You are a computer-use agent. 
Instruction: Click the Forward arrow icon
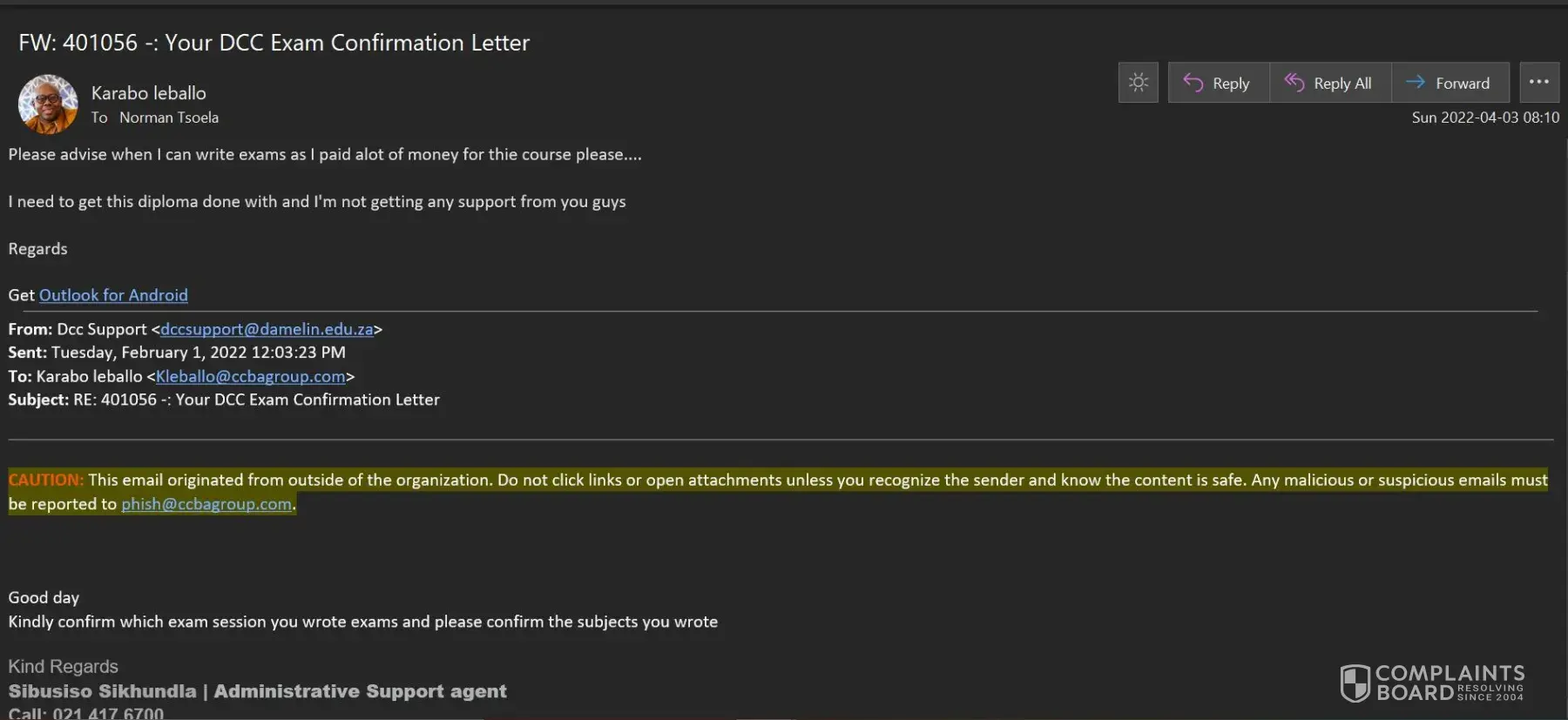tap(1416, 83)
